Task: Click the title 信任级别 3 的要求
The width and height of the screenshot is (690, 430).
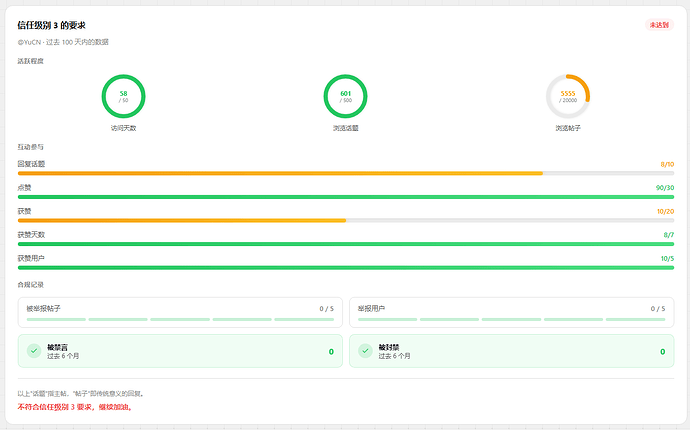Action: 51,26
